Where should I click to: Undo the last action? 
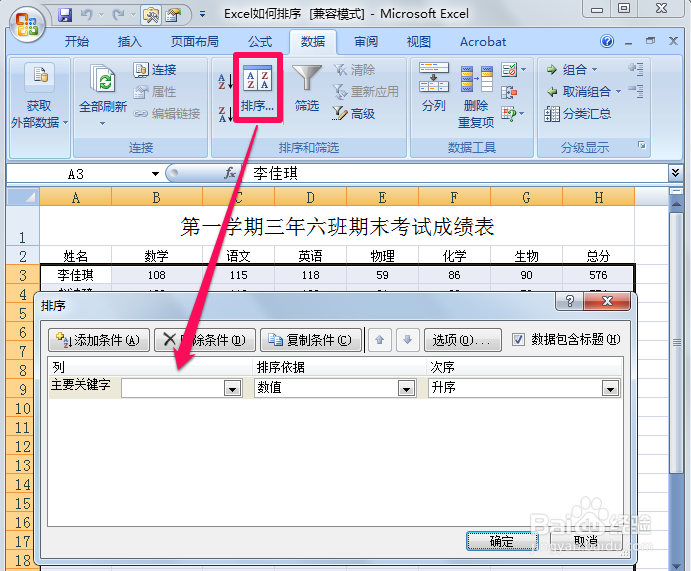[x=86, y=15]
